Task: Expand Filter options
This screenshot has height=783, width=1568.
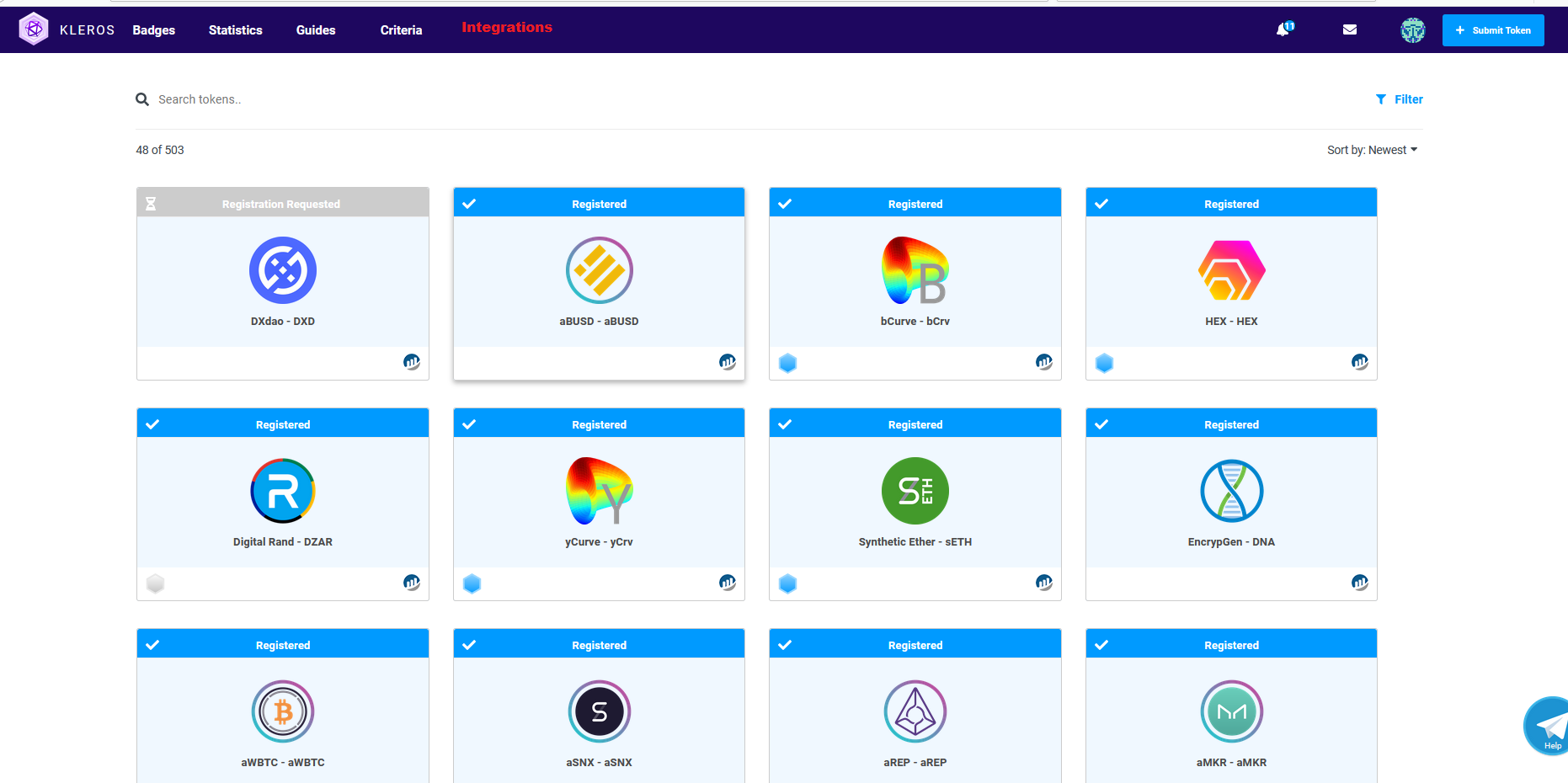Action: 1406,99
